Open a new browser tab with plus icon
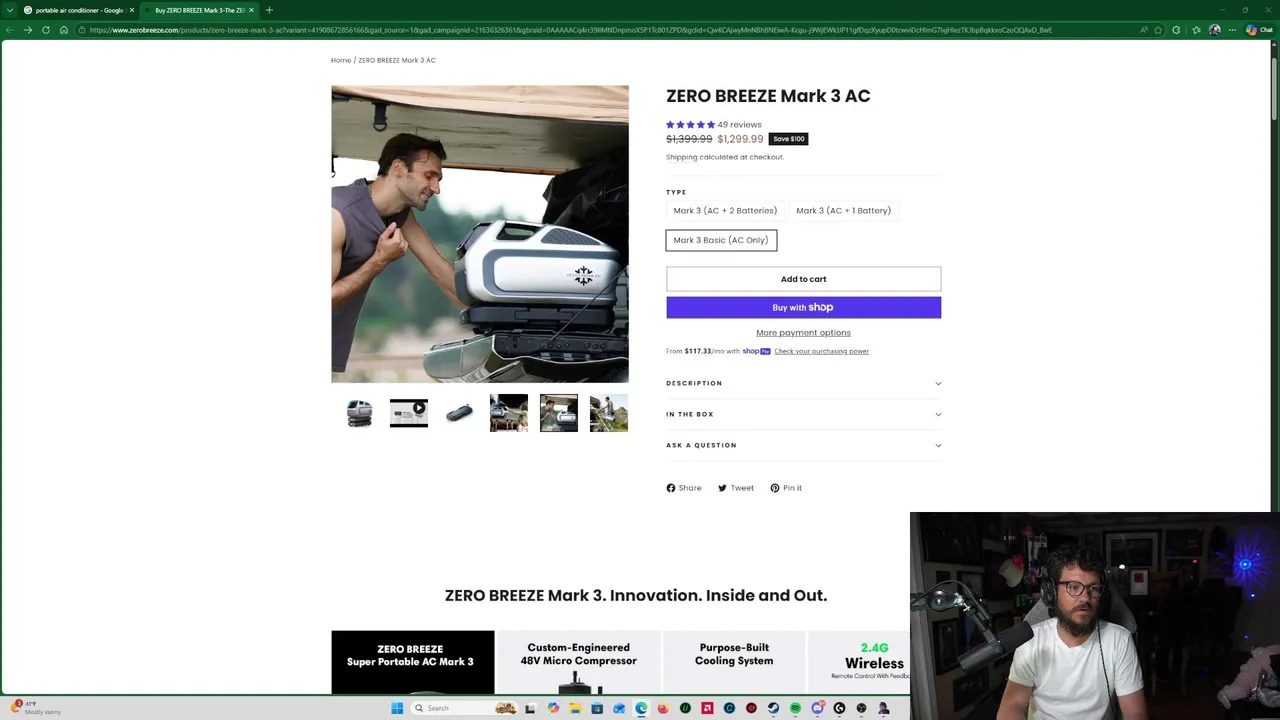1280x720 pixels. click(269, 10)
